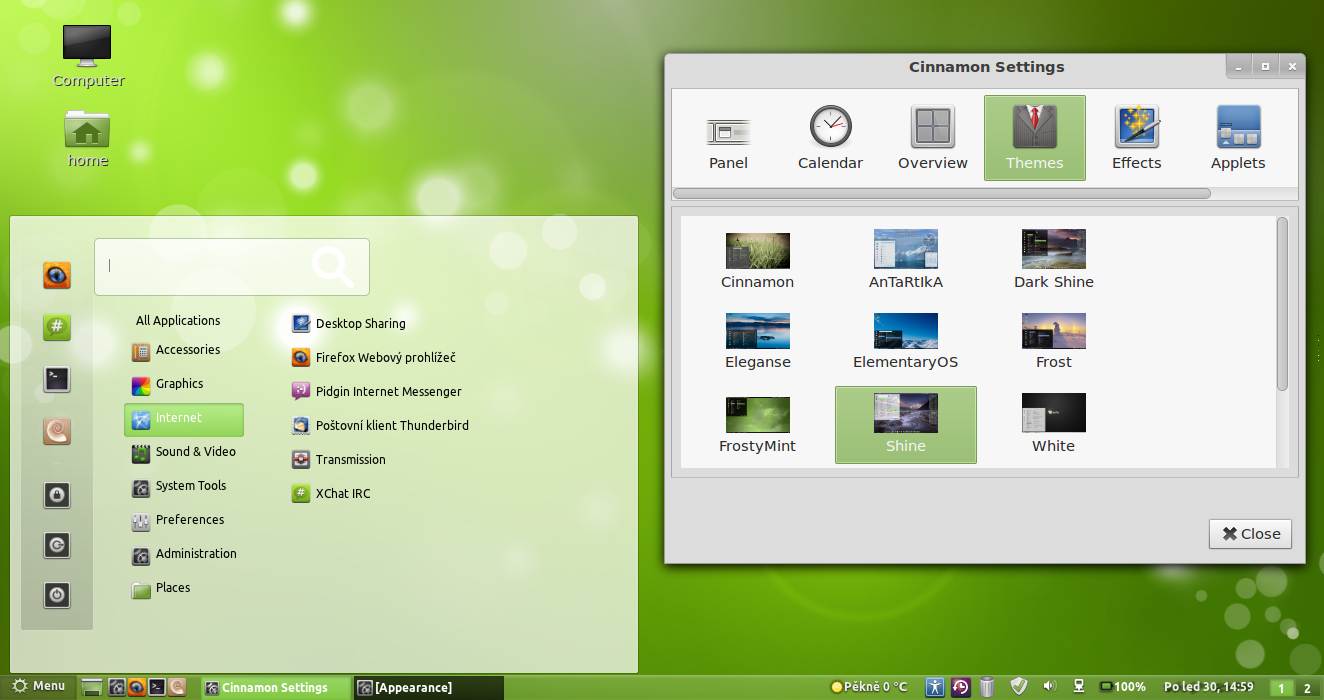The image size is (1324, 700).
Task: Choose the AnTaRtIkA theme
Action: [x=905, y=261]
